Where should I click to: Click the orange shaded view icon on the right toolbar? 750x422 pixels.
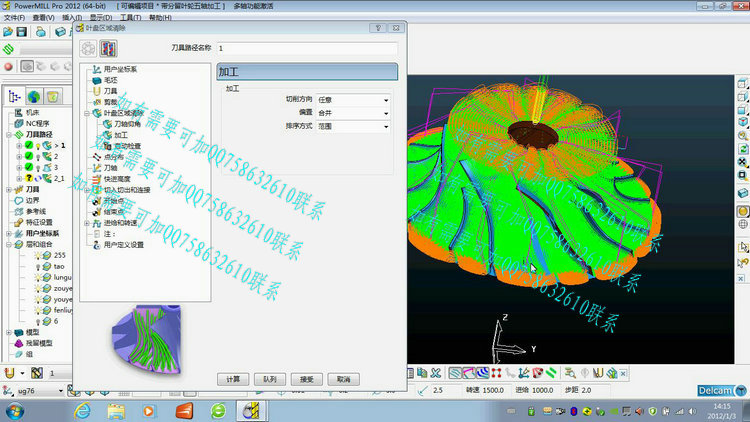(742, 211)
